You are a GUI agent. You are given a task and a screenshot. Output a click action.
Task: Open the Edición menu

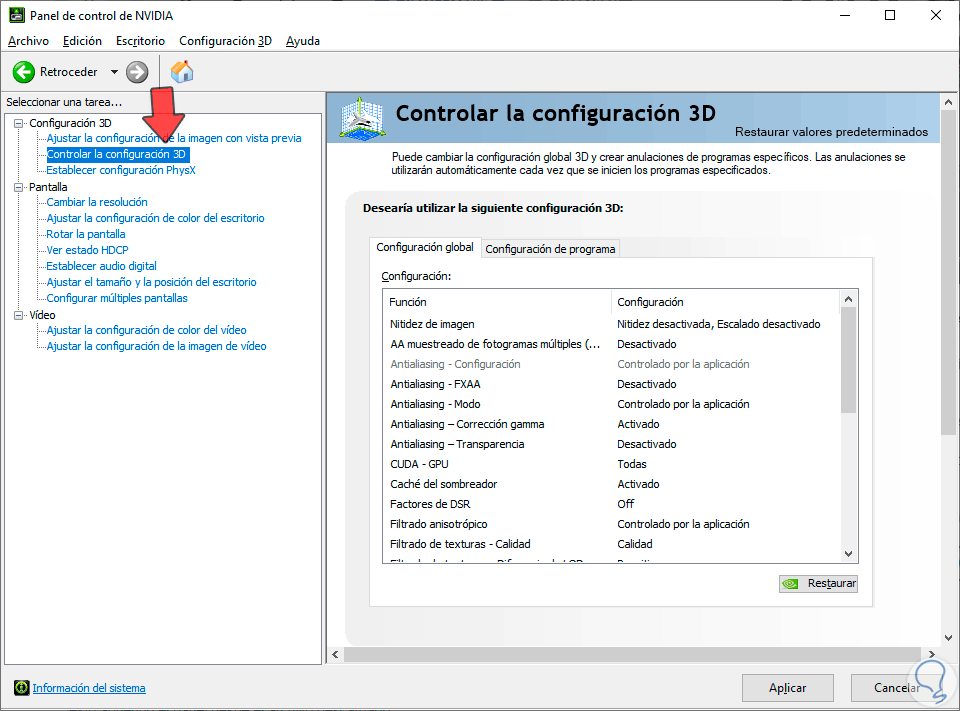(x=82, y=41)
